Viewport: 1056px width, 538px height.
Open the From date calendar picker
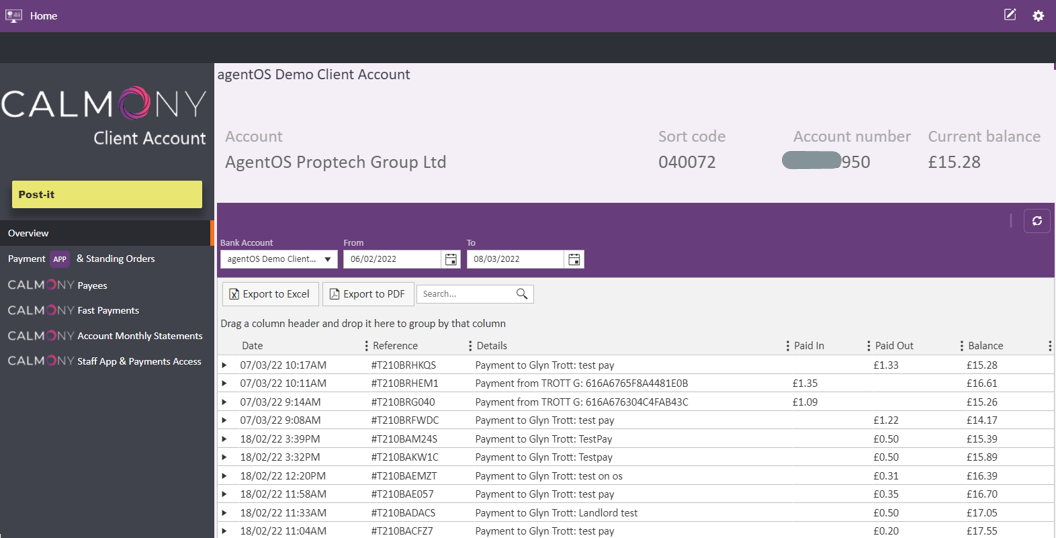(451, 259)
